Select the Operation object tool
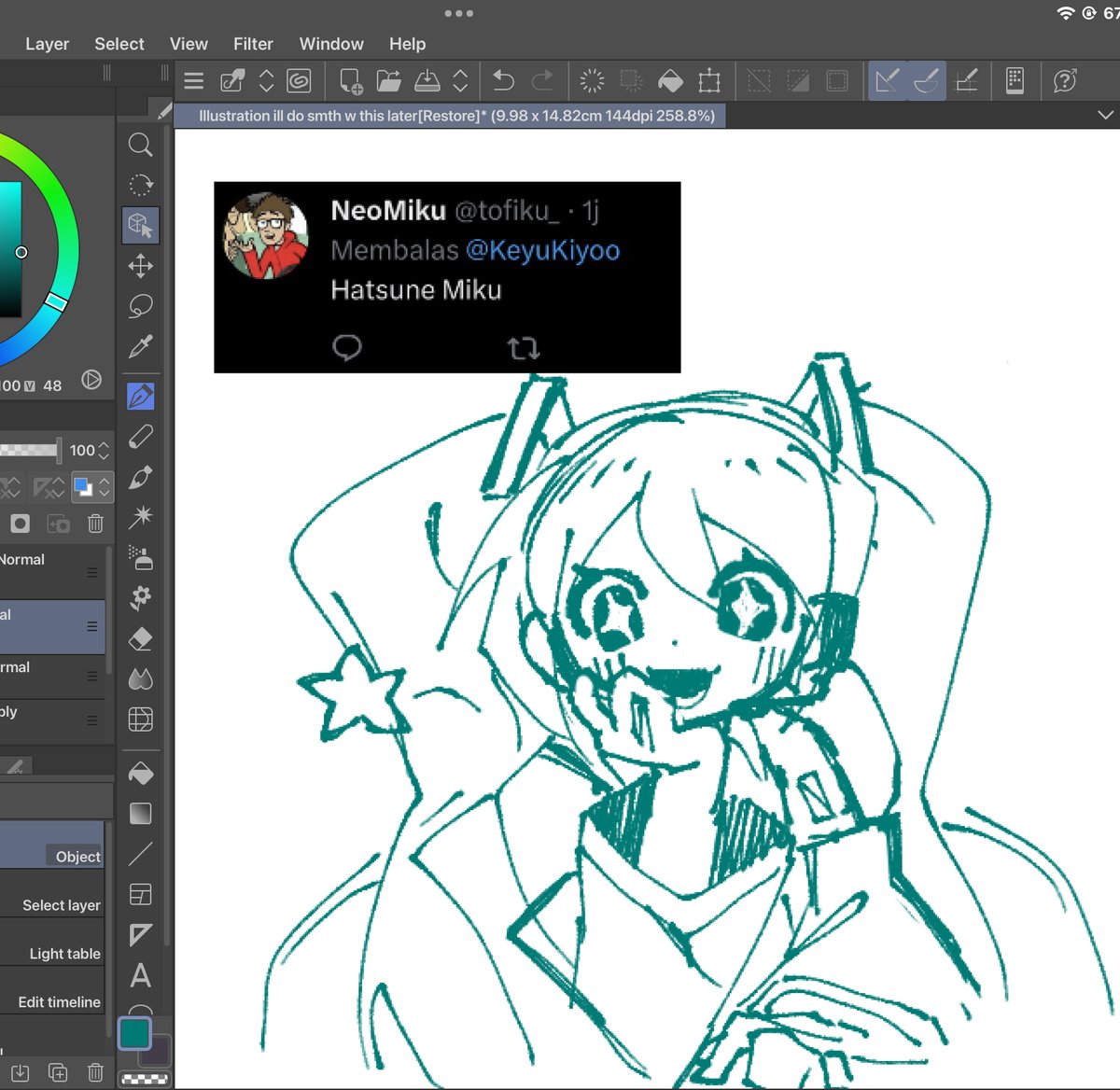 click(141, 225)
